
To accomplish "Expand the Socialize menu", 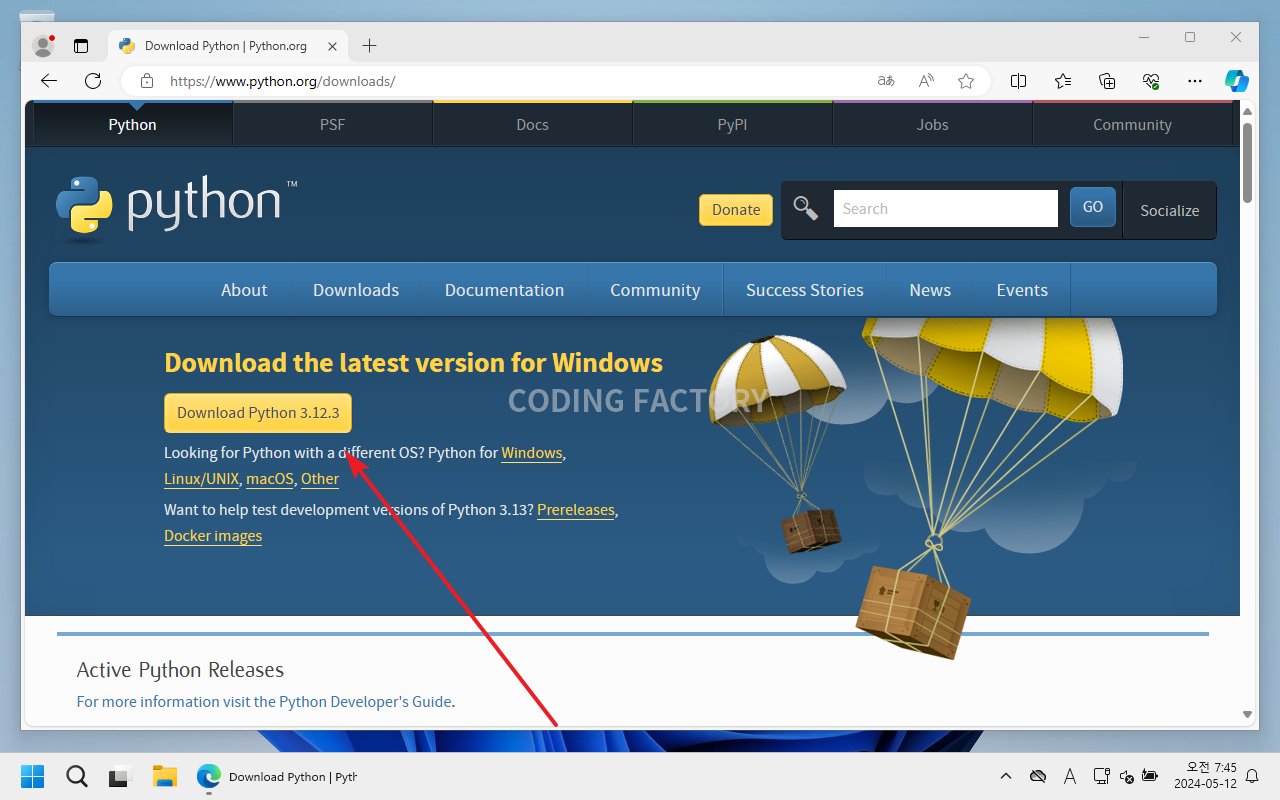I will 1169,210.
